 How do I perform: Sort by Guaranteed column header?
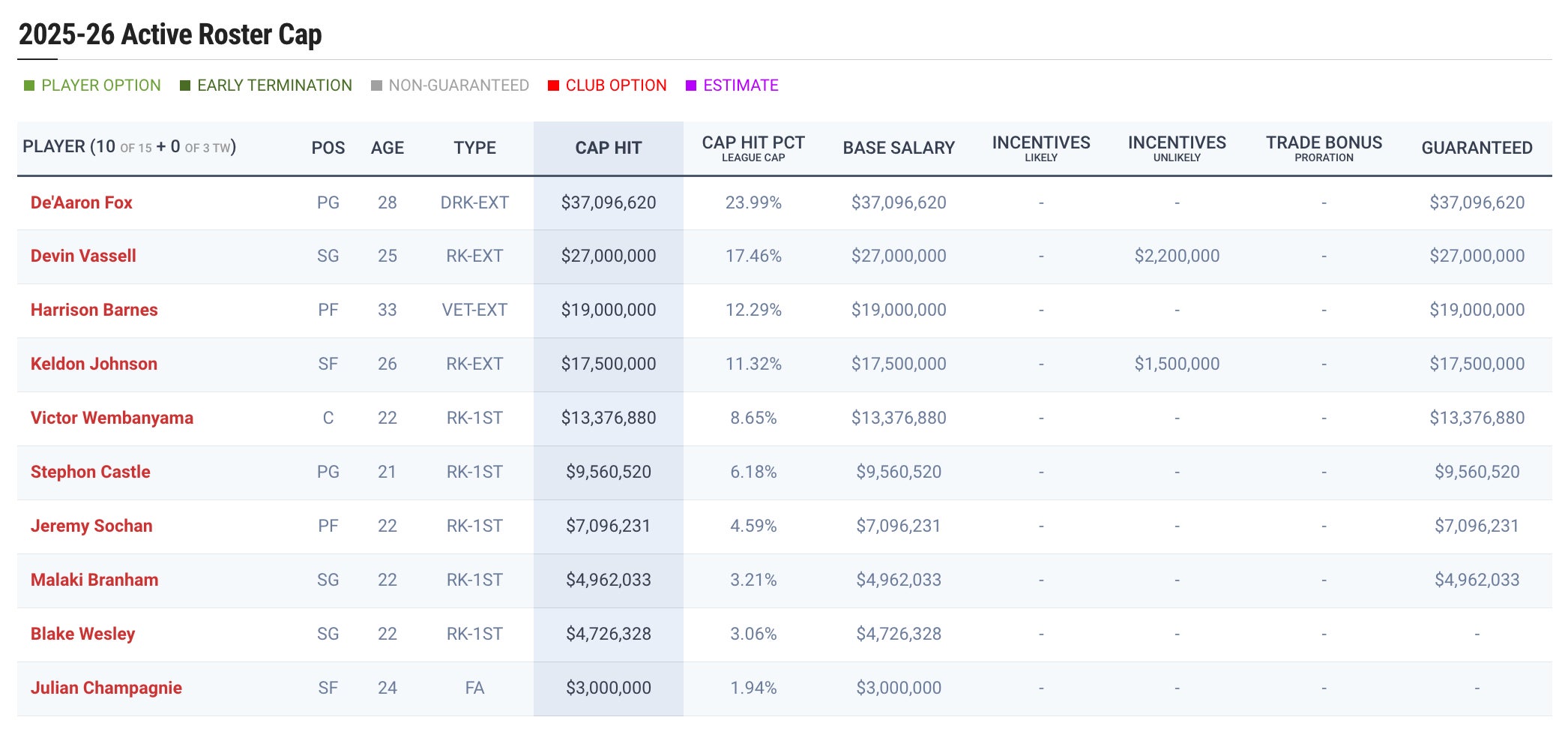pyautogui.click(x=1476, y=148)
